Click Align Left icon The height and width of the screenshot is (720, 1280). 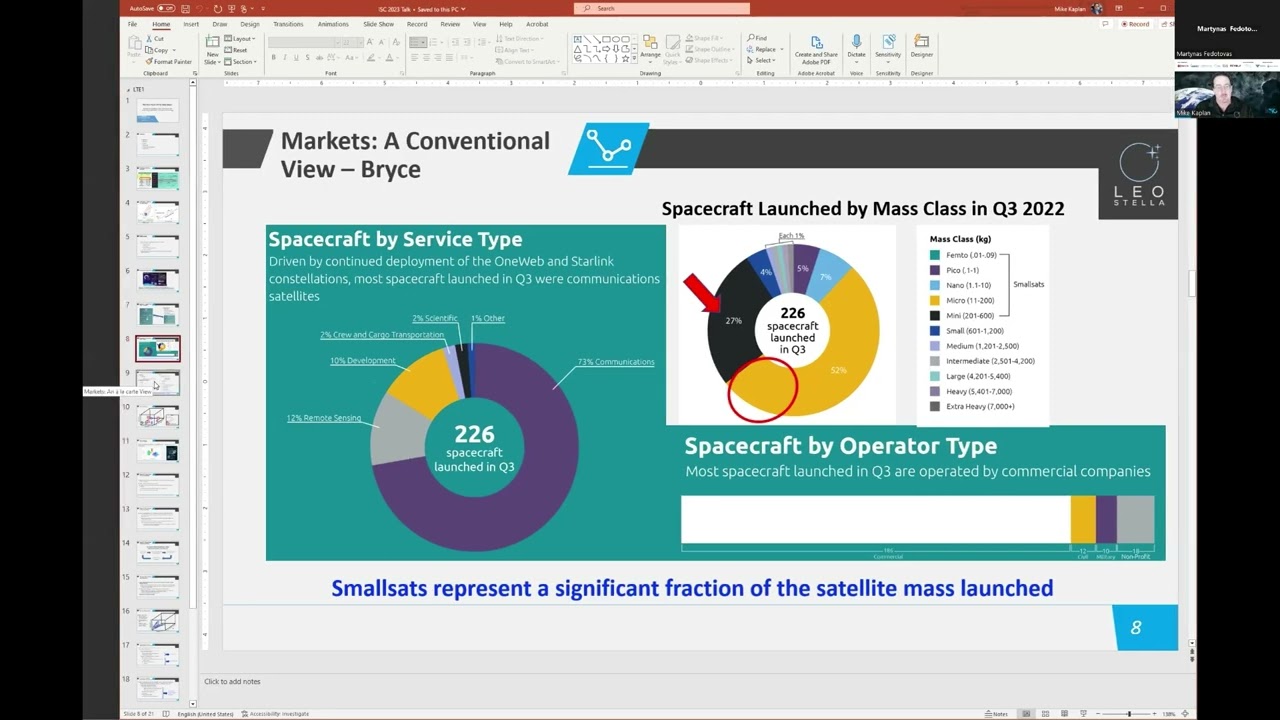[x=414, y=57]
